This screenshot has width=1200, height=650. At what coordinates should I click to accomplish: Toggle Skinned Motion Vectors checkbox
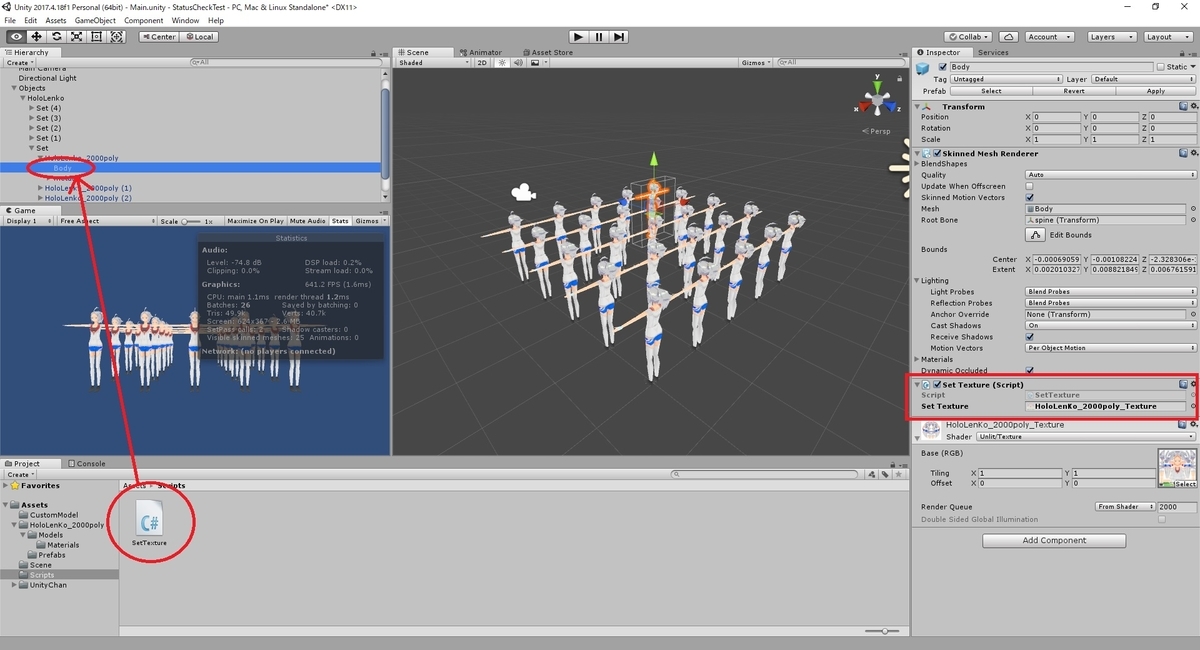point(1030,197)
